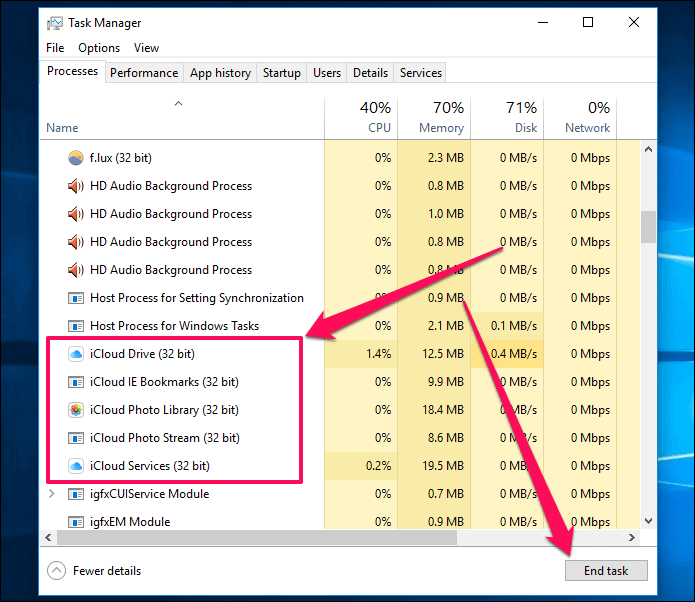Click the iCloud Drive cloud icon
Screen dimensions: 695x602
point(76,354)
